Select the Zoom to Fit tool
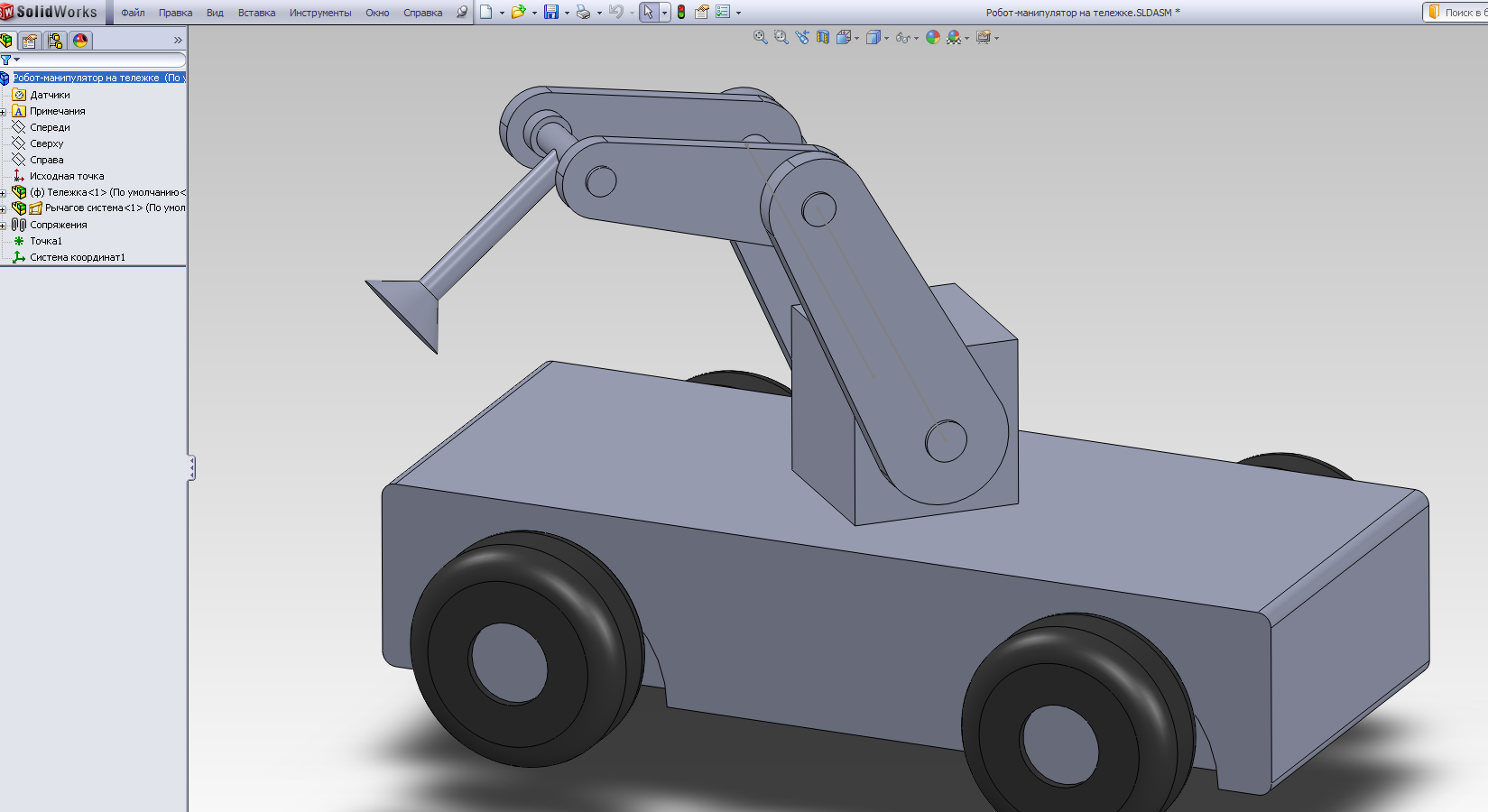Viewport: 1488px width, 812px height. tap(761, 37)
